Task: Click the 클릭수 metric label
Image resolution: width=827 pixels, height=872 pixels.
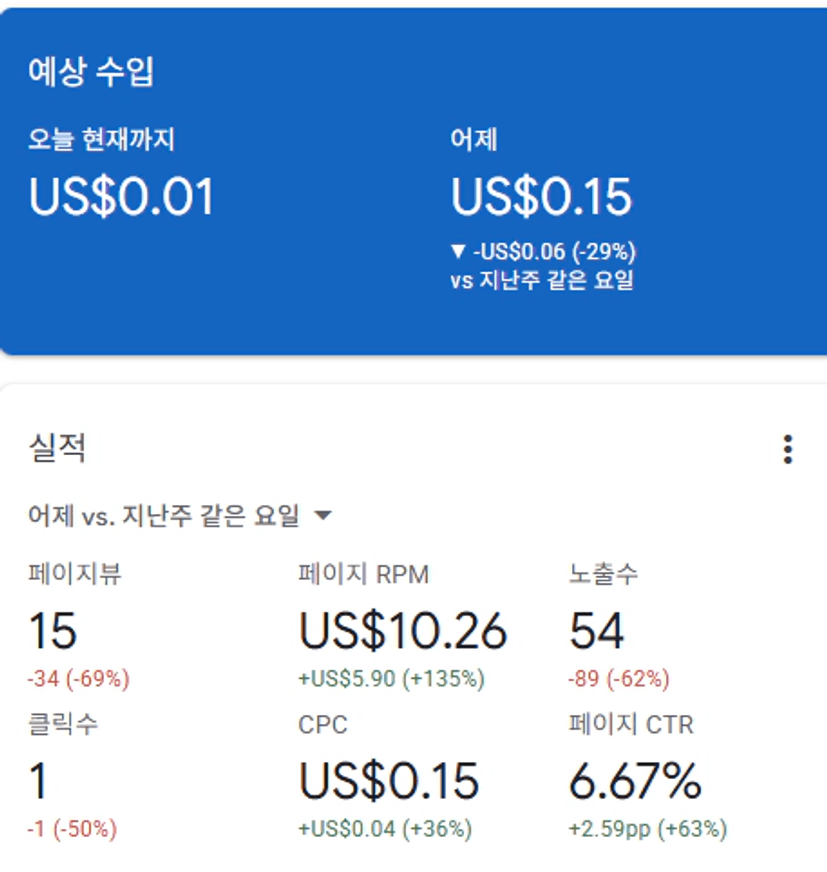Action: coord(63,724)
